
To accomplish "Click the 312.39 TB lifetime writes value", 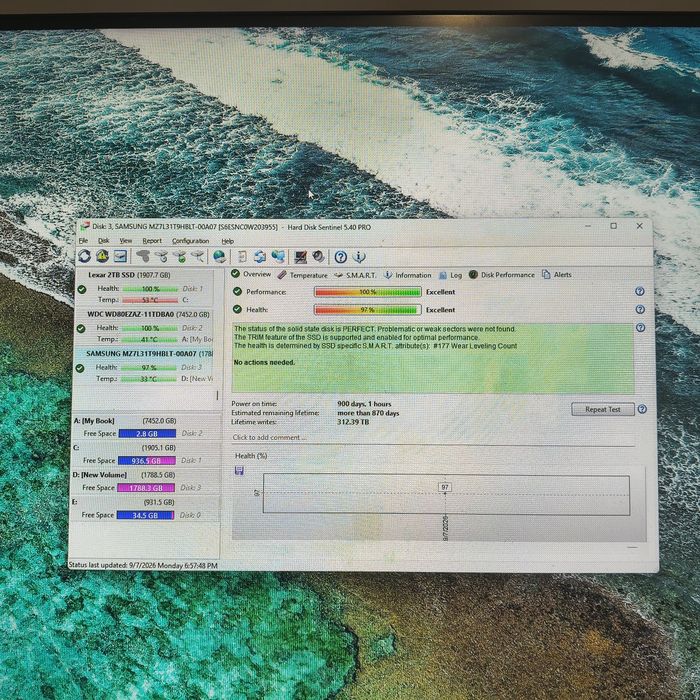I will [x=353, y=422].
